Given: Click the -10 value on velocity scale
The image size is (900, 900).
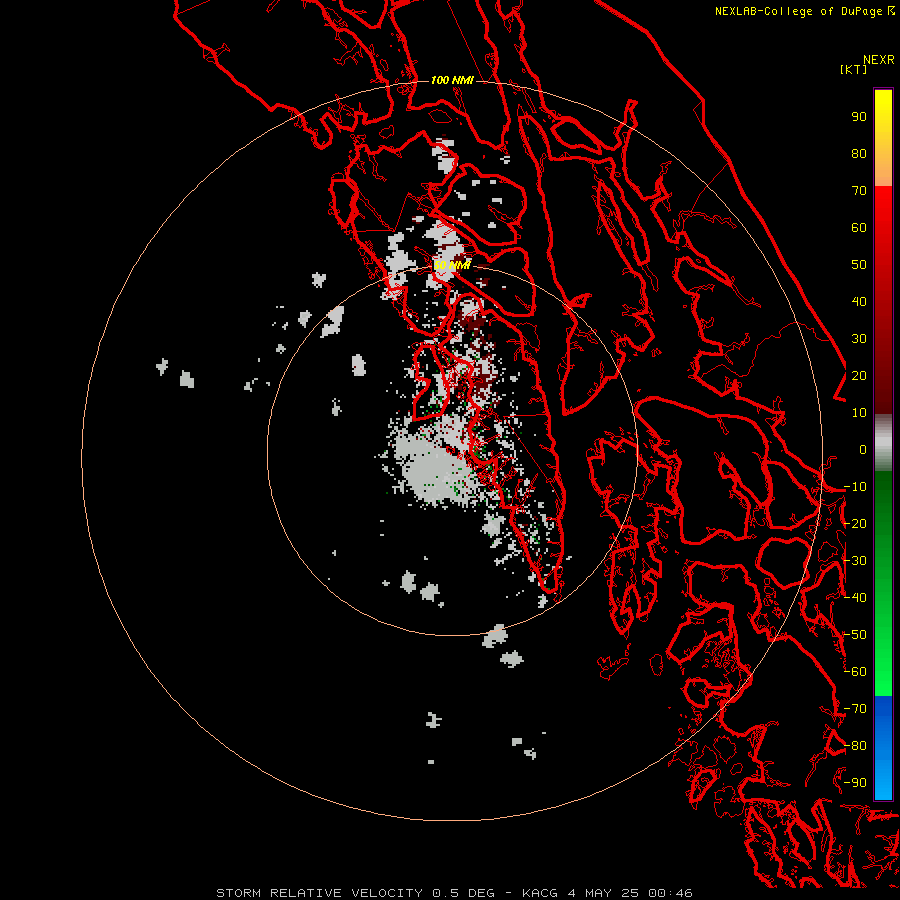Looking at the screenshot, I should [x=855, y=487].
